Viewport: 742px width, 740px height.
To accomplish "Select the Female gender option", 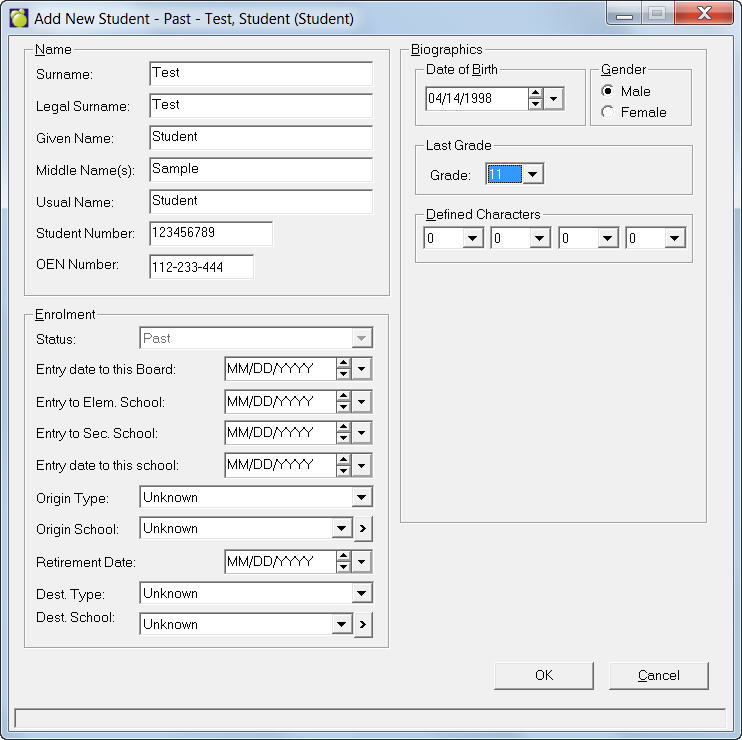I will tap(607, 112).
